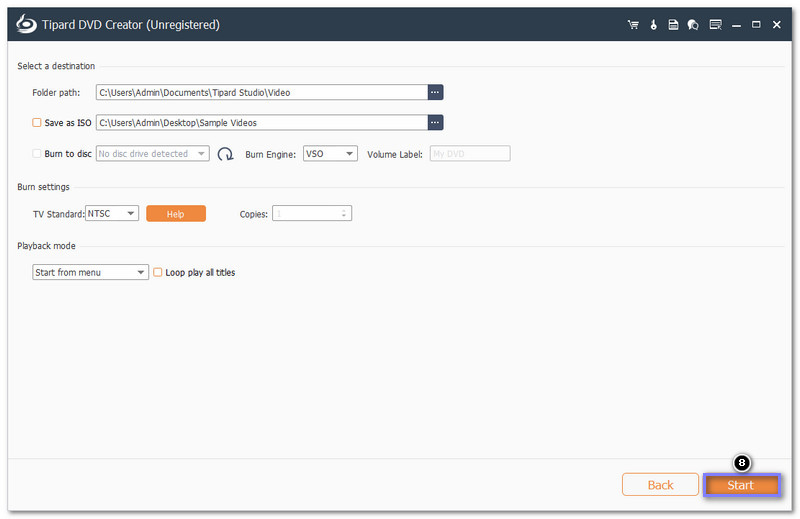Close the Tipard DVD Creator window
Screen dimensions: 800x519
coord(777,24)
